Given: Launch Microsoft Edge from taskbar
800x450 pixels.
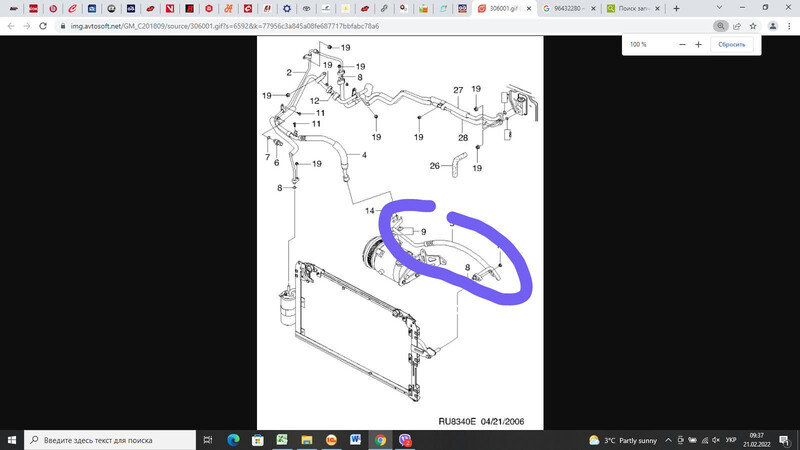Looking at the screenshot, I should (233, 439).
